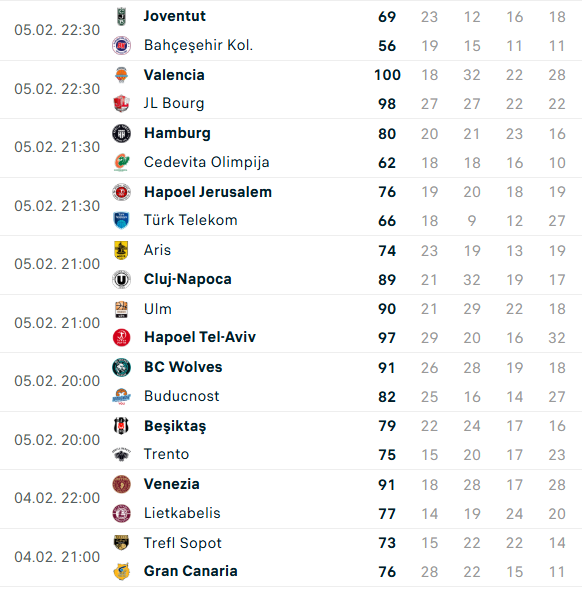Click Valencia's final score of 100
This screenshot has width=582, height=593.
click(x=387, y=75)
